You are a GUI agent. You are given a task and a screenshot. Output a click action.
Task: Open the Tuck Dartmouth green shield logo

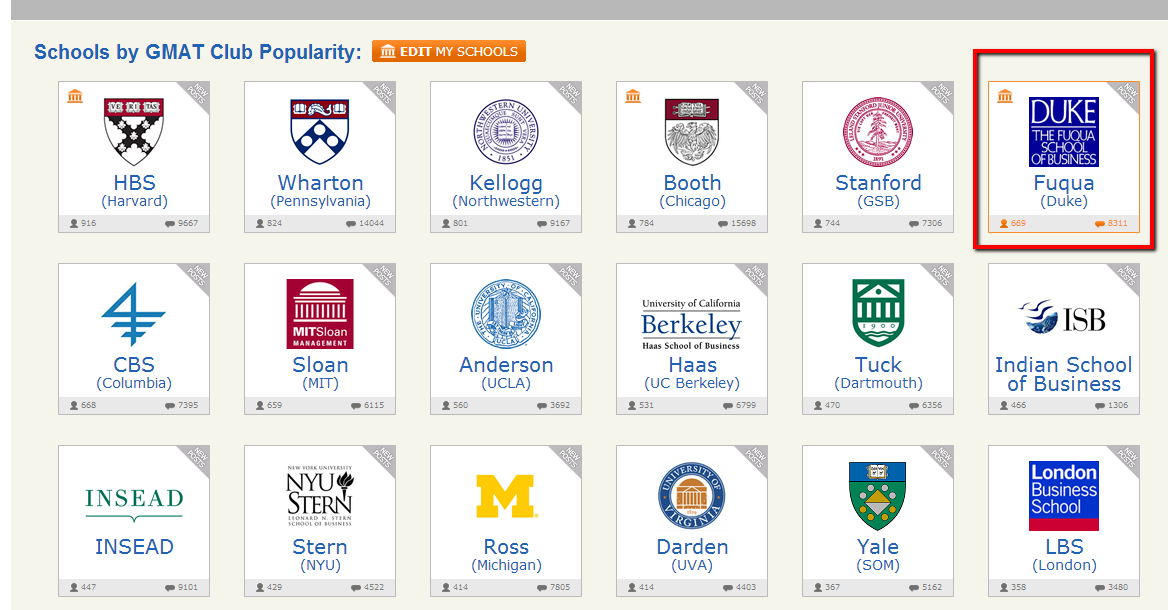(x=878, y=313)
